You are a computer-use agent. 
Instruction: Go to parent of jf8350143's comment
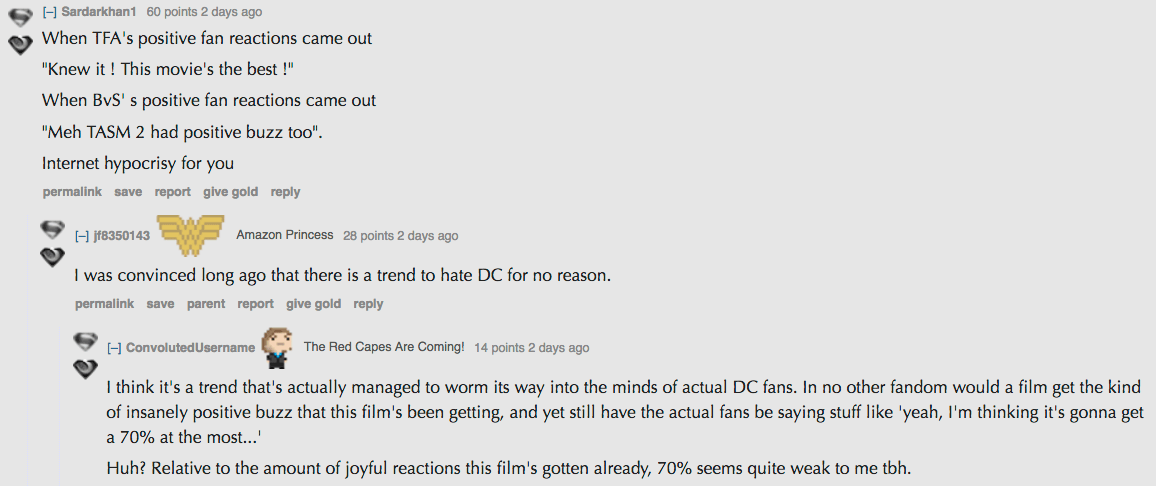pos(206,304)
